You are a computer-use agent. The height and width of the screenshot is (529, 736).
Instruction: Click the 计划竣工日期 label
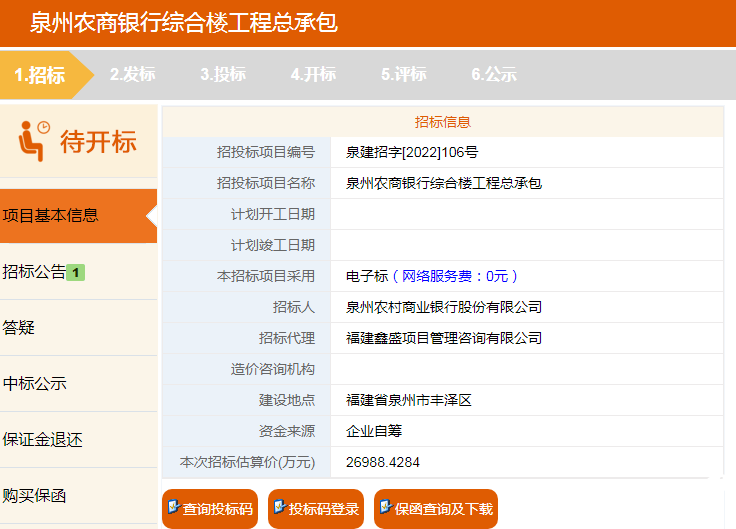click(273, 245)
